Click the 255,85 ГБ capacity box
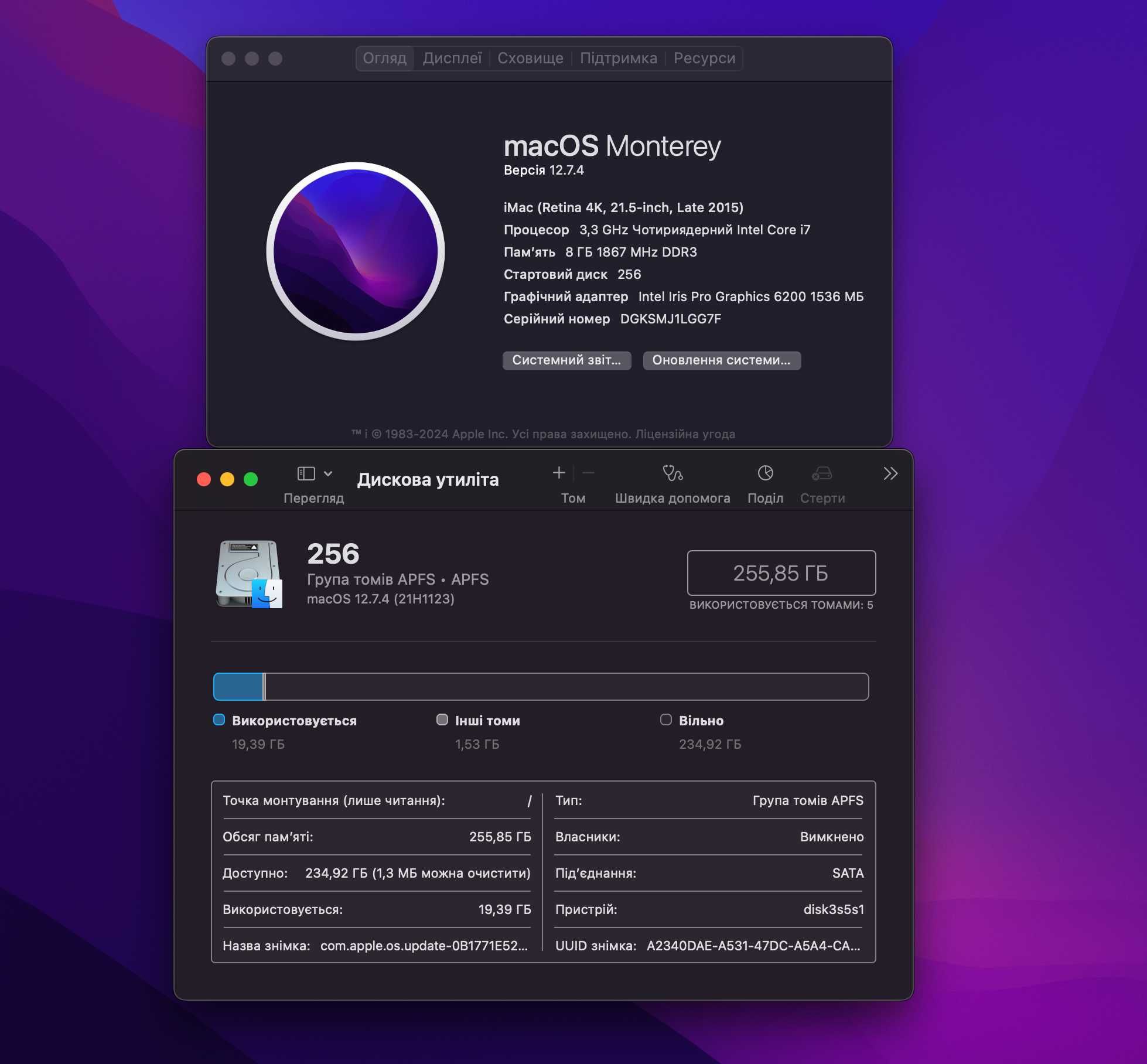Screen dimensions: 1147x1064 (x=781, y=573)
